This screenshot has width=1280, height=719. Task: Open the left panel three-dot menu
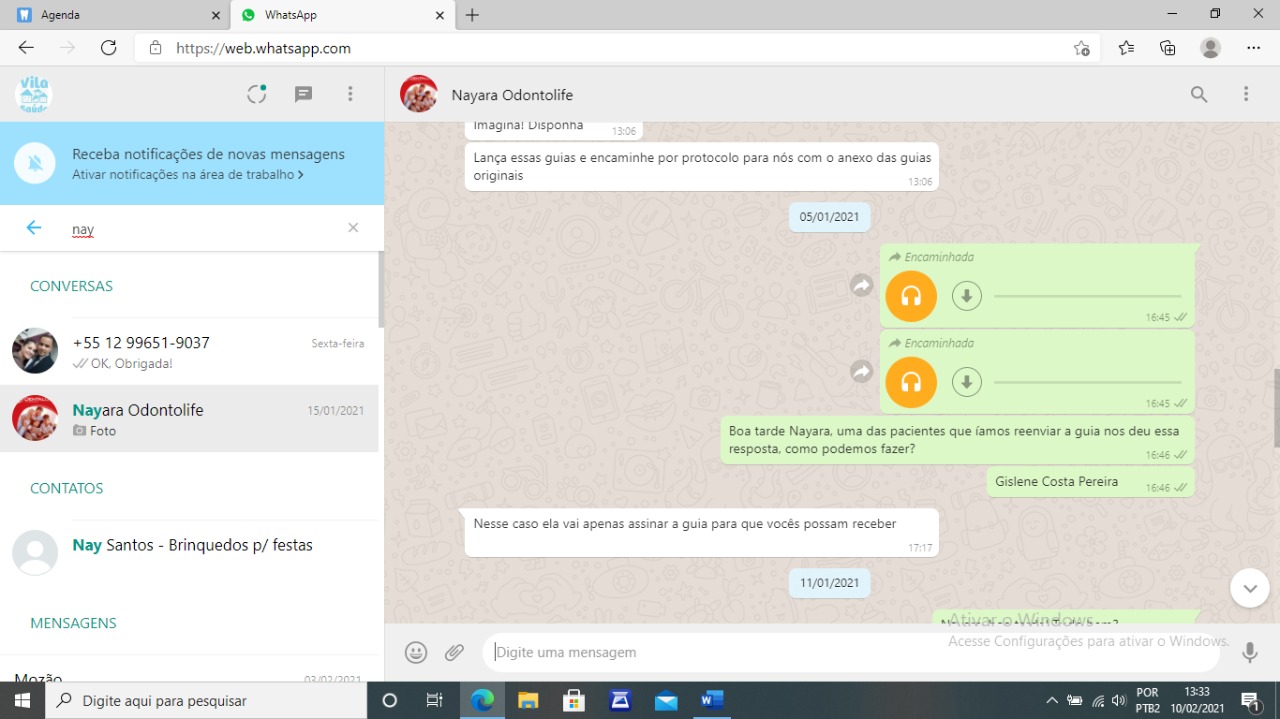click(350, 94)
